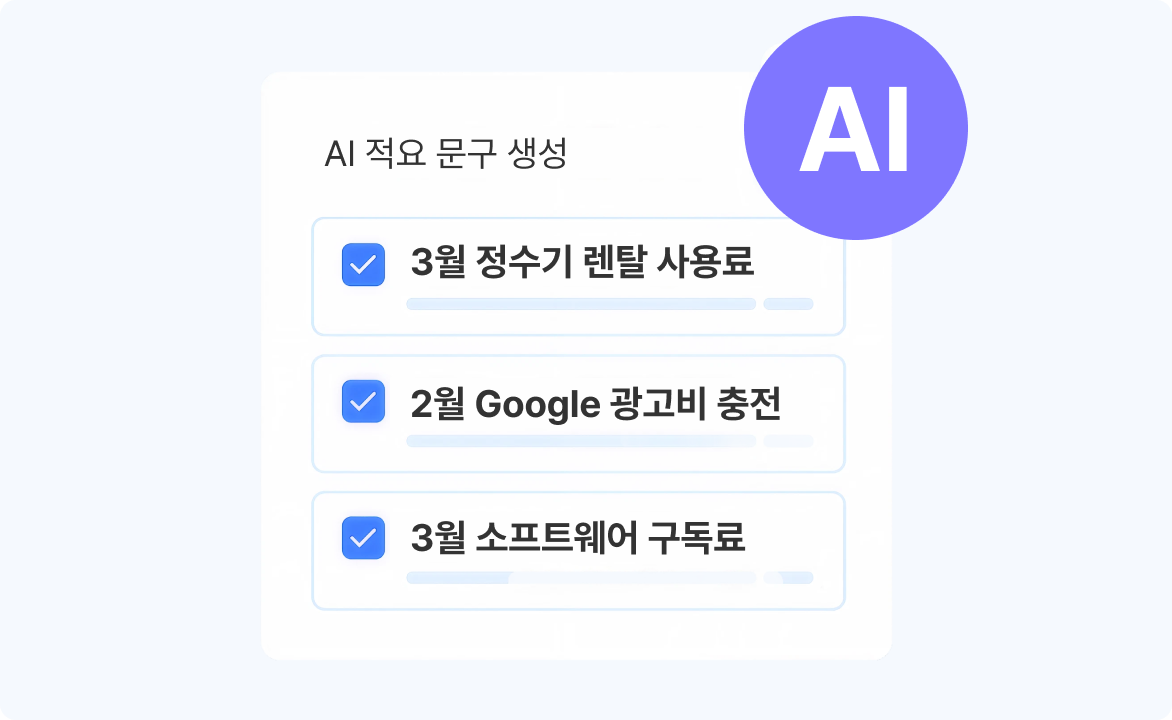The image size is (1172, 720).
Task: Click the short pill bar in the Google row
Action: pyautogui.click(x=788, y=441)
